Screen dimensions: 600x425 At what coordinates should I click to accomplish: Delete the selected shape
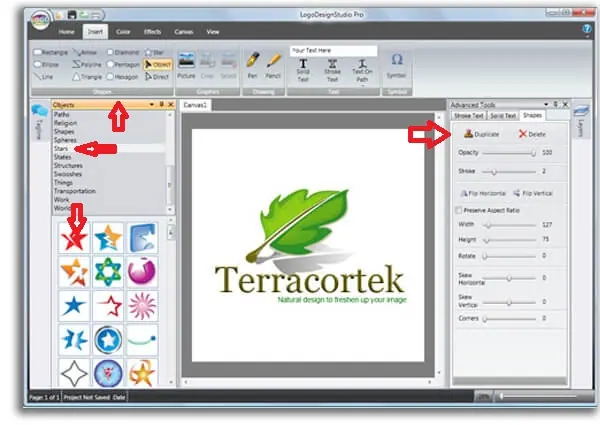coord(532,134)
